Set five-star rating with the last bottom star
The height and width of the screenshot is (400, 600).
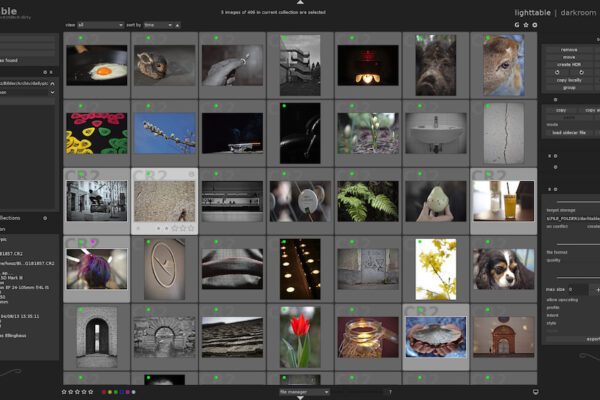tap(92, 392)
